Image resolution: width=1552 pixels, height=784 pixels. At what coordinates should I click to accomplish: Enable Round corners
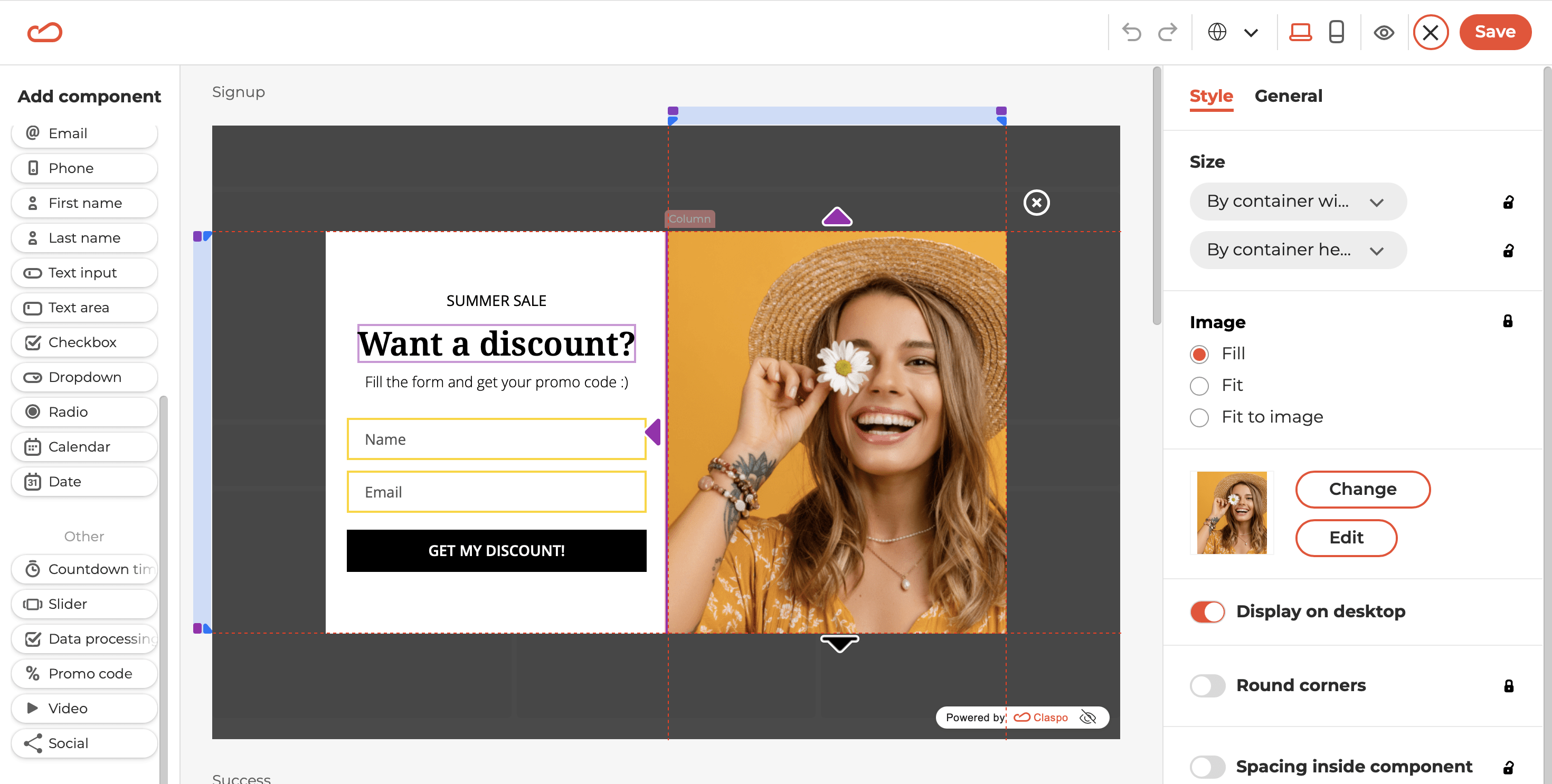[x=1207, y=685]
